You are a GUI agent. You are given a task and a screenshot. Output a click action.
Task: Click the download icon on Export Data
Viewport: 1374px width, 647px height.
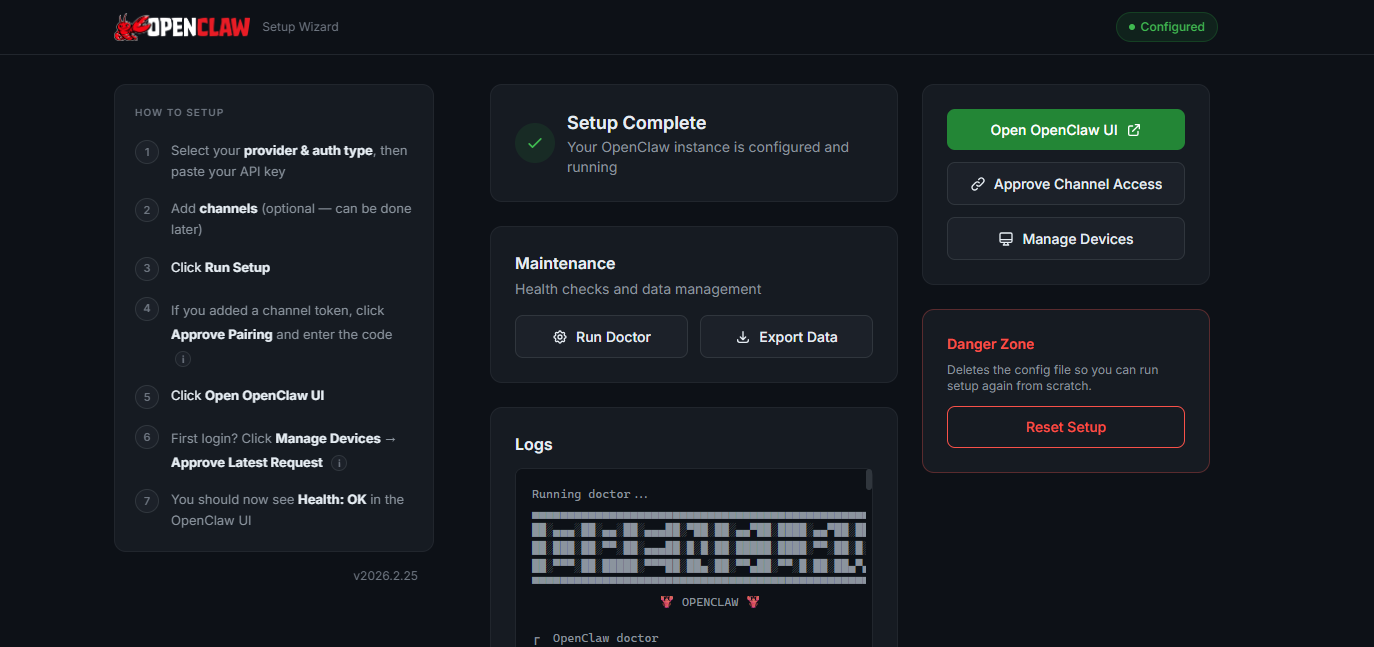coord(742,337)
